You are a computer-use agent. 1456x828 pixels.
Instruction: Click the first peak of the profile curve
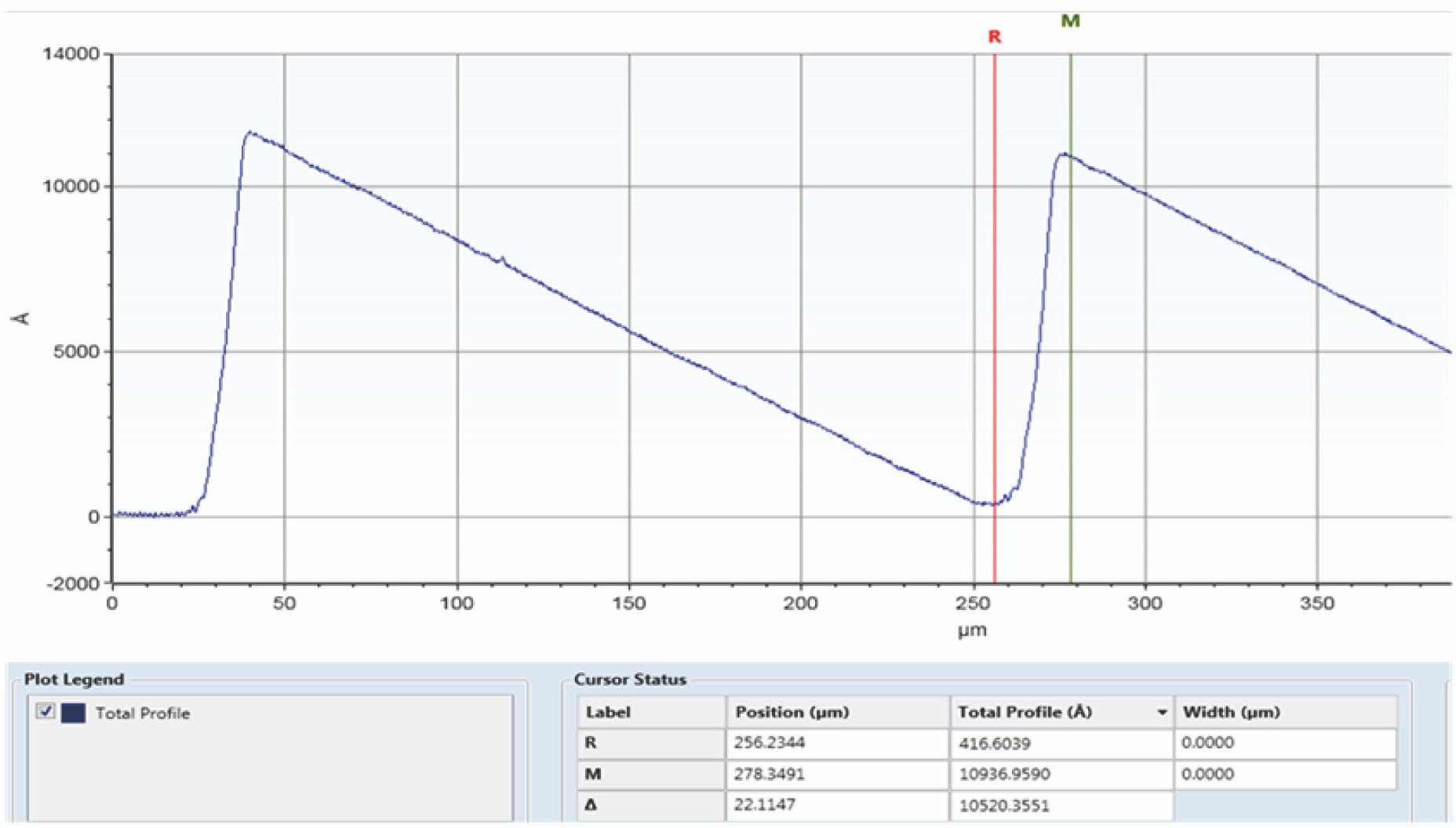[249, 133]
